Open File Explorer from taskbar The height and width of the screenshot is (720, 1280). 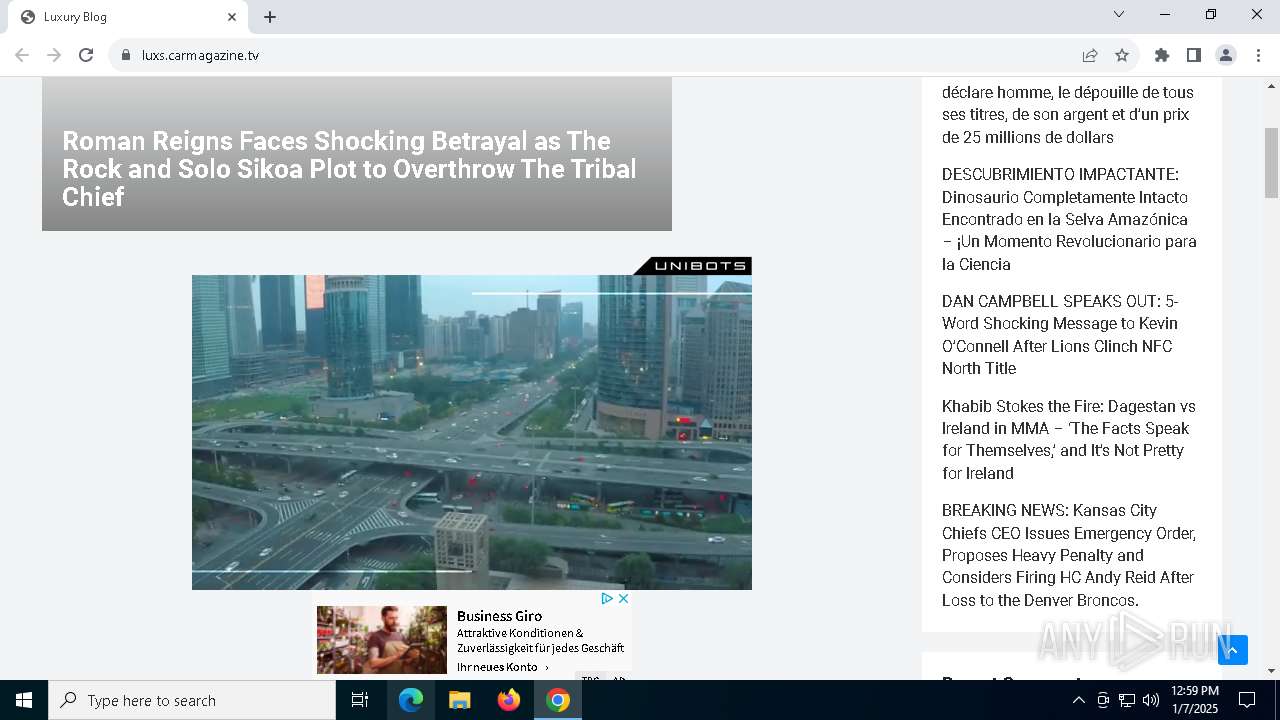click(460, 700)
